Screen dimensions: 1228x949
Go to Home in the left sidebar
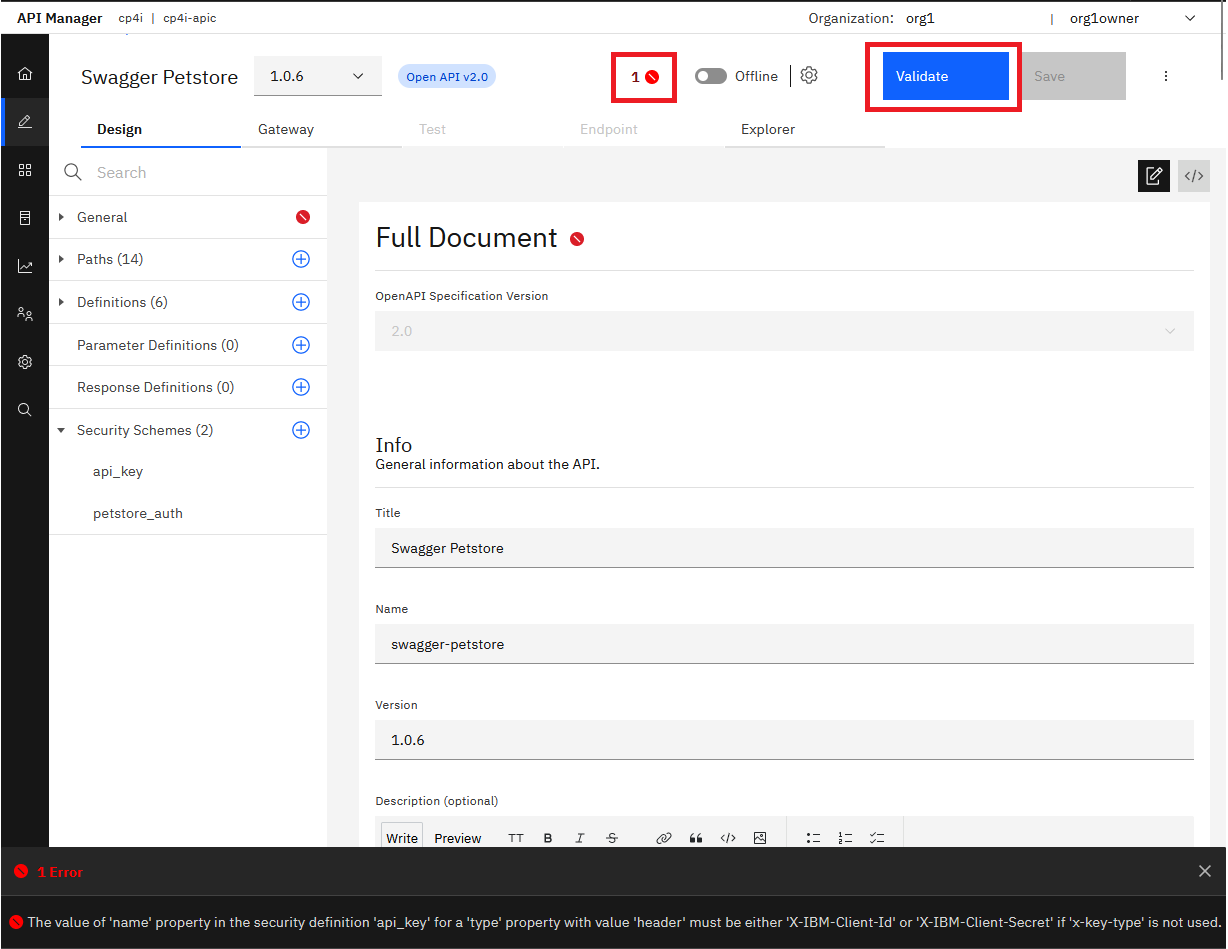coord(25,74)
